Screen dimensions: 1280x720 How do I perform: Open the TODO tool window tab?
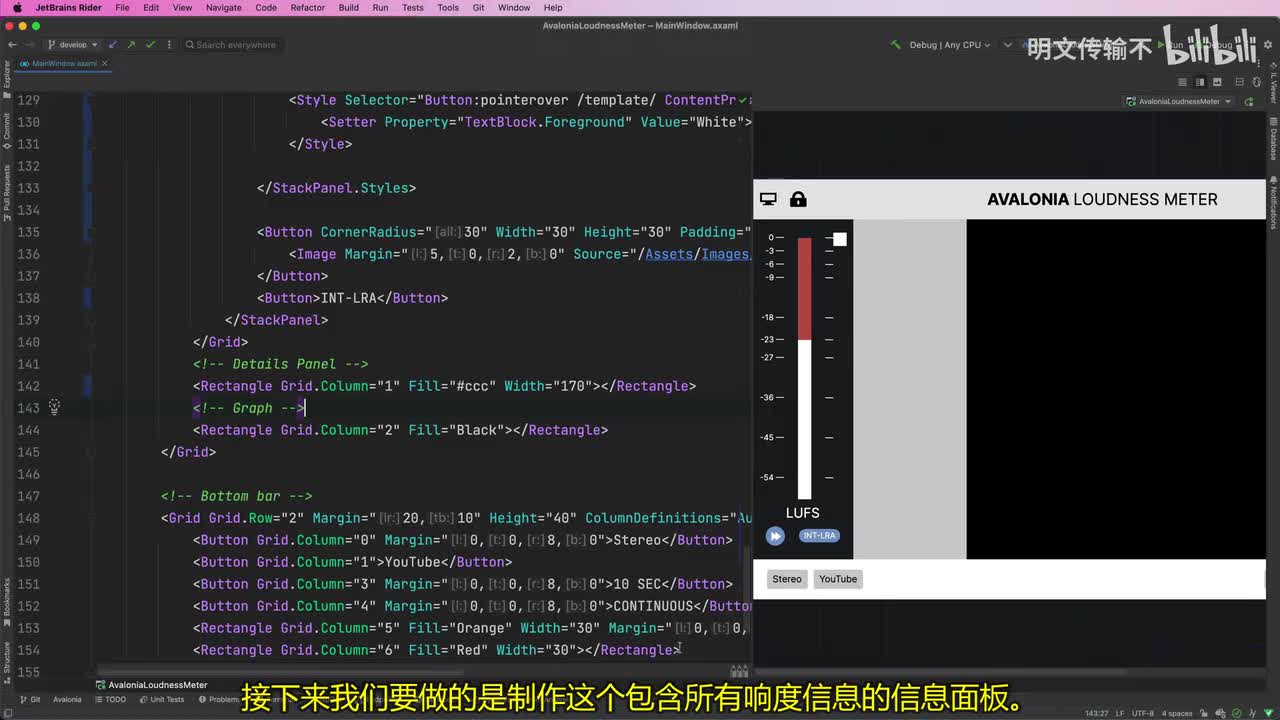[x=110, y=700]
